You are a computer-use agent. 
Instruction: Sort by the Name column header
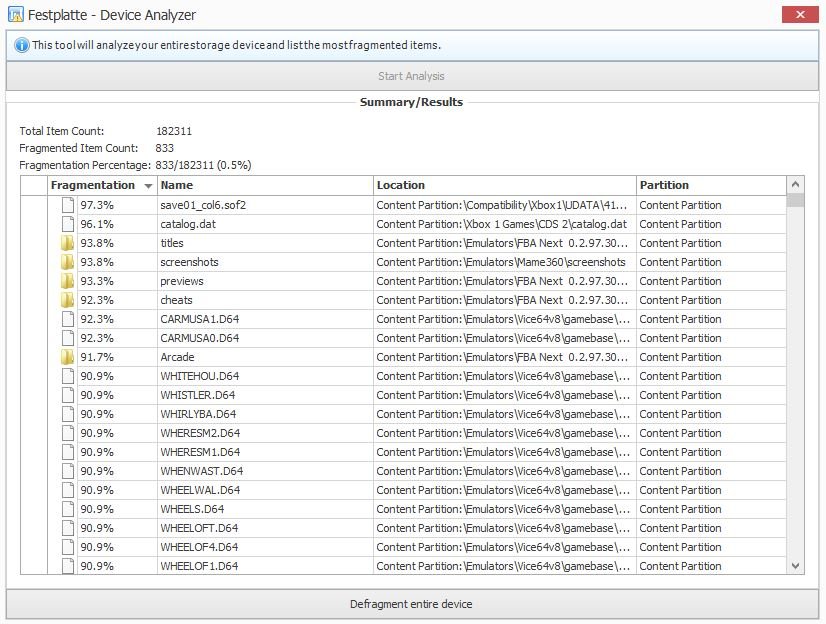[x=265, y=185]
